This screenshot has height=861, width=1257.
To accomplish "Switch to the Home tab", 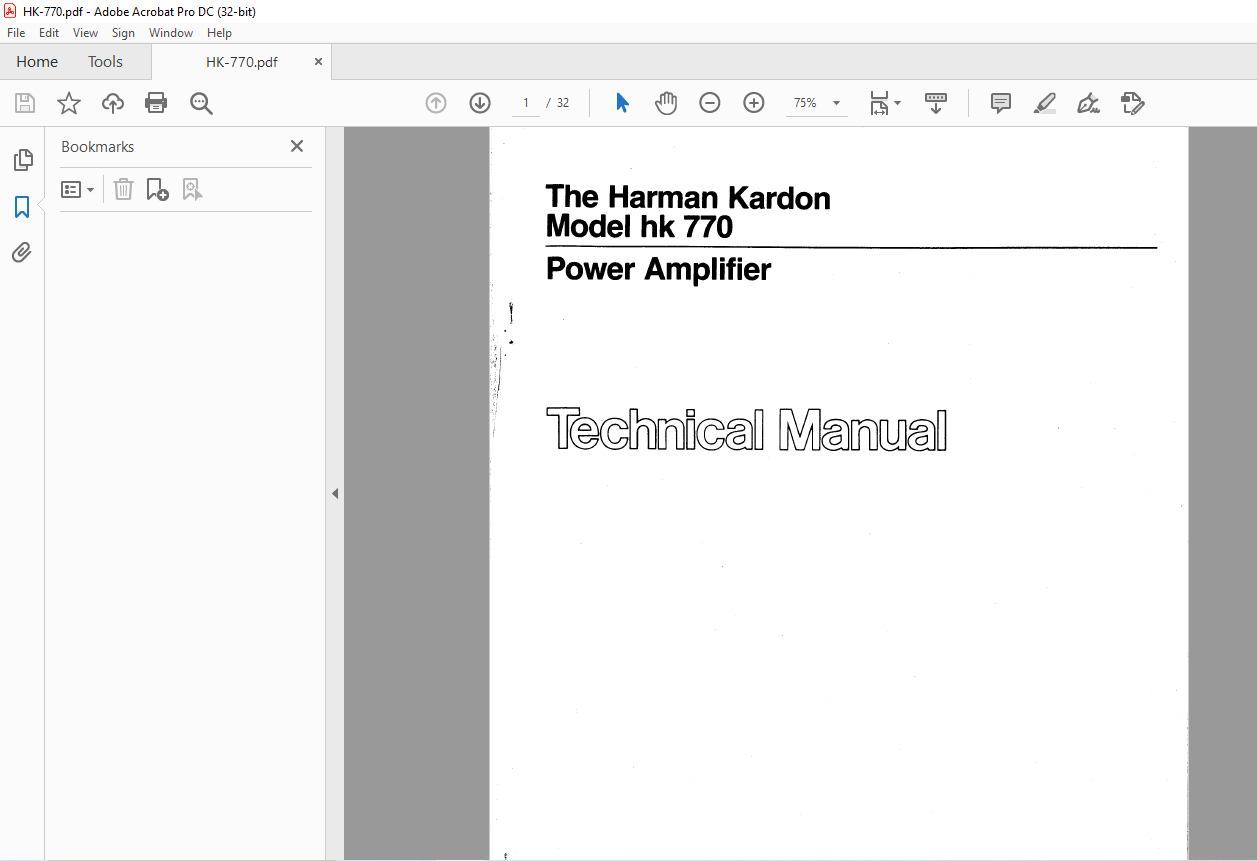I will pyautogui.click(x=37, y=62).
